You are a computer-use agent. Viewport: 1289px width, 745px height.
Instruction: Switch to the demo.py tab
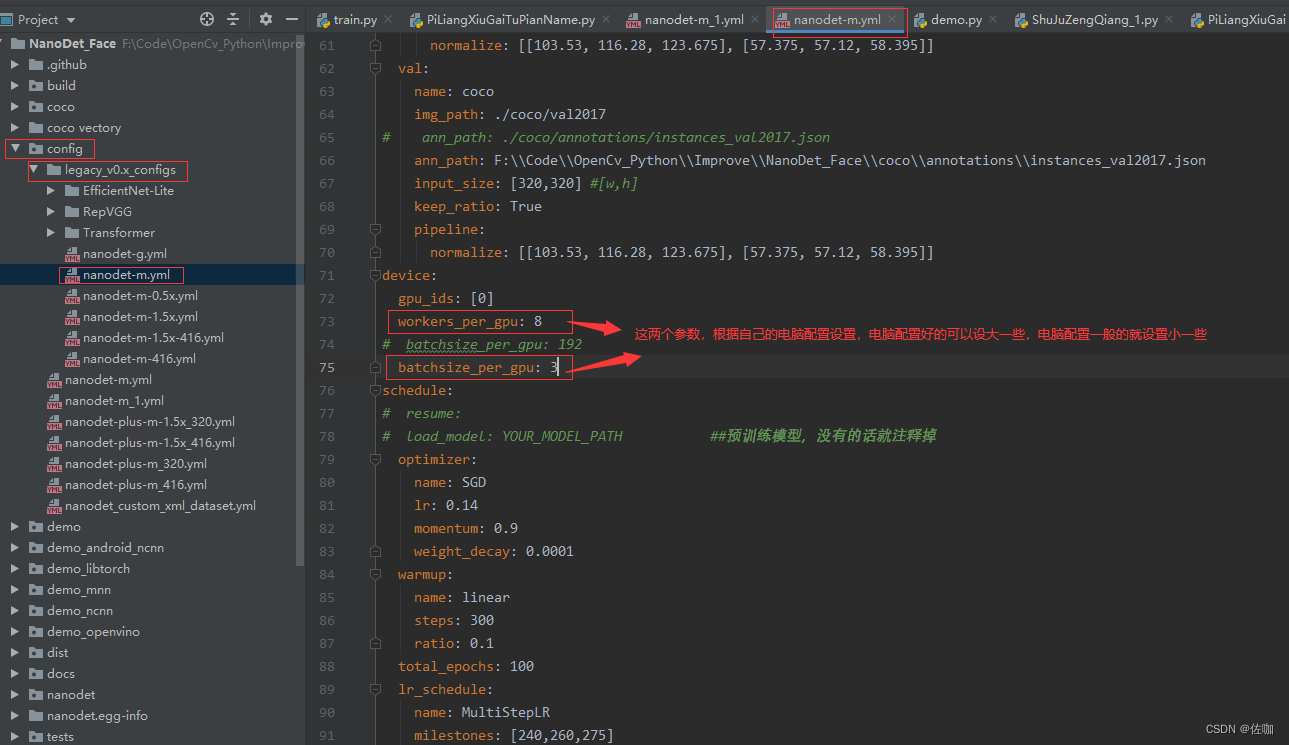(x=956, y=19)
